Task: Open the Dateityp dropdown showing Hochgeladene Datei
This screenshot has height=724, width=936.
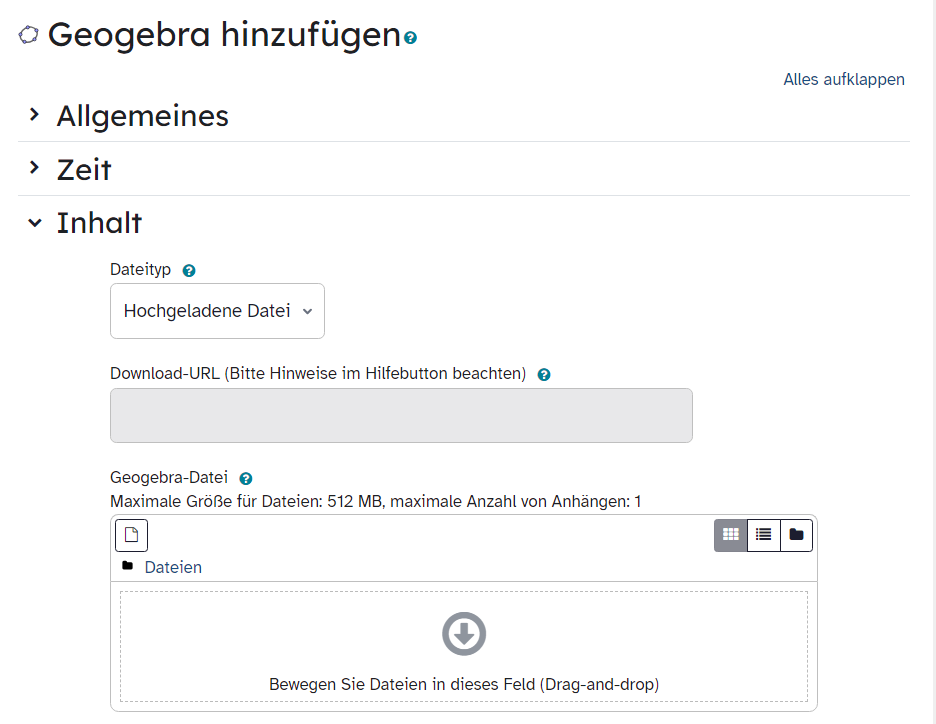Action: (217, 311)
